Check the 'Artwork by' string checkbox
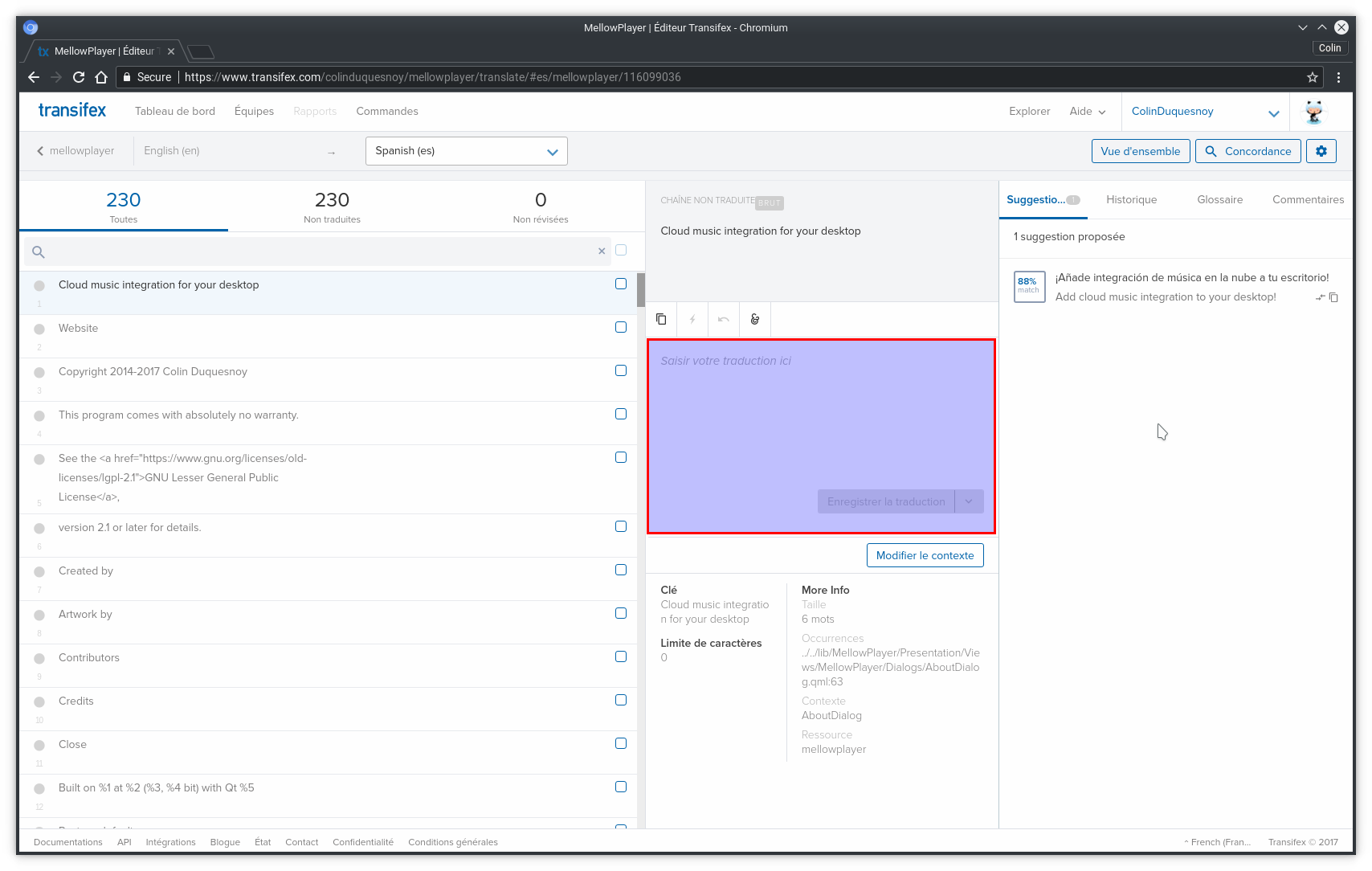The width and height of the screenshot is (1372, 871). point(621,613)
